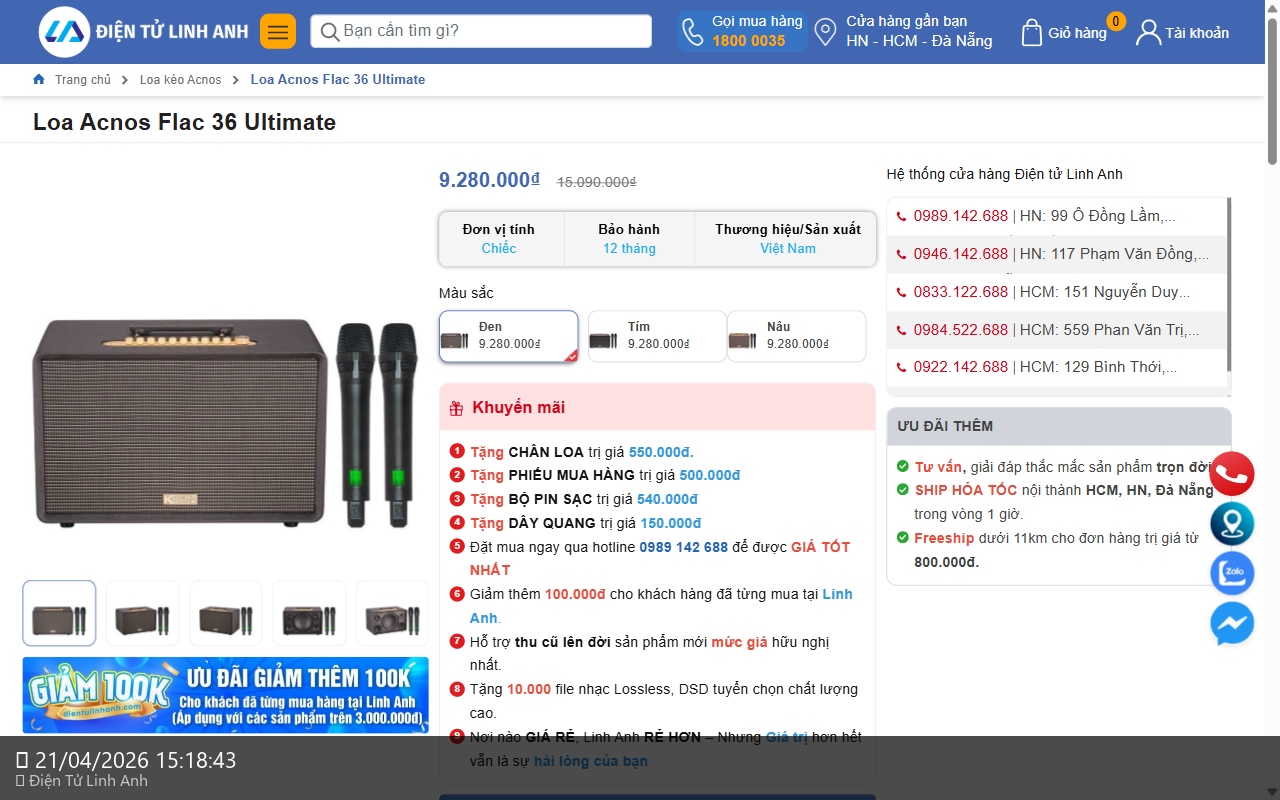The image size is (1280, 800).
Task: Open the floating Messenger chat button
Action: 1232,624
